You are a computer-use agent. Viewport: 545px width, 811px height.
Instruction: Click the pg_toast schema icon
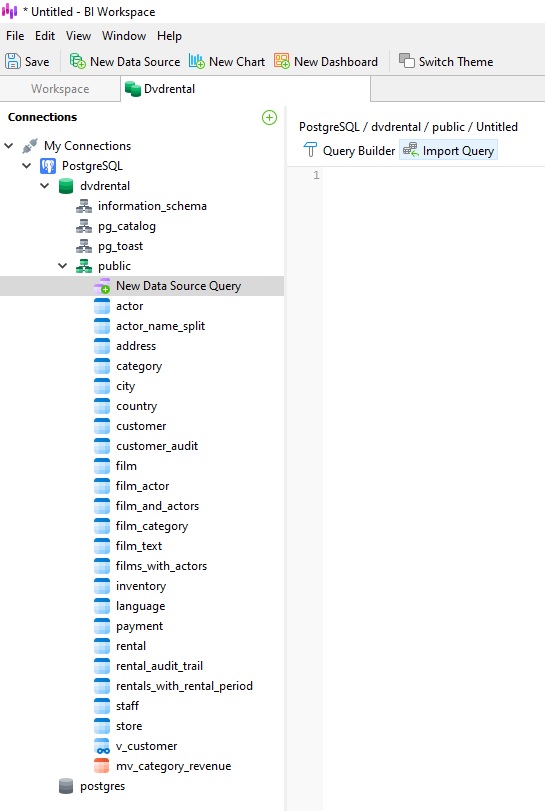coord(84,246)
